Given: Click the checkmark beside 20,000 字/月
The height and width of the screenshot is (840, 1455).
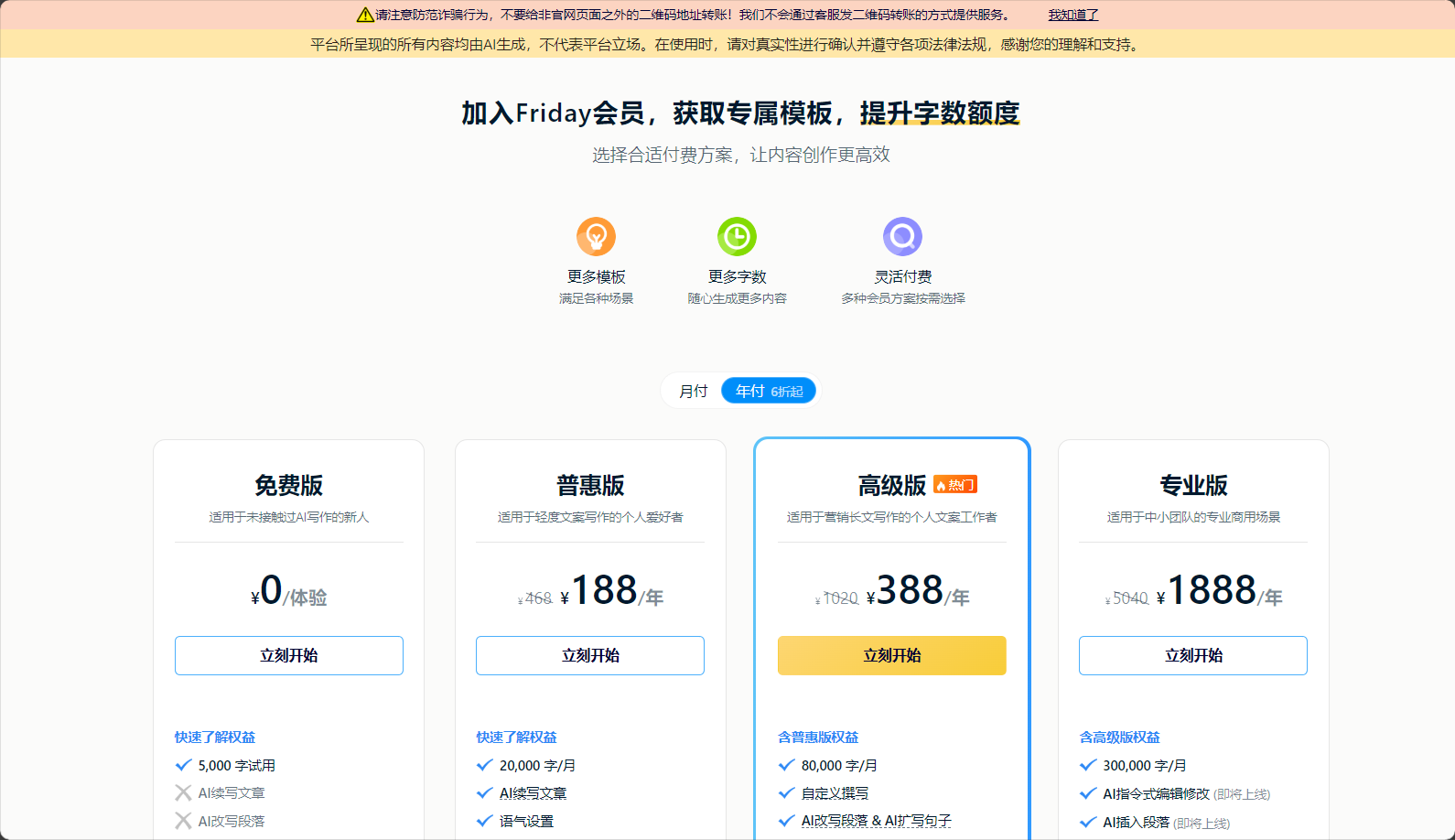Looking at the screenshot, I should pos(484,765).
